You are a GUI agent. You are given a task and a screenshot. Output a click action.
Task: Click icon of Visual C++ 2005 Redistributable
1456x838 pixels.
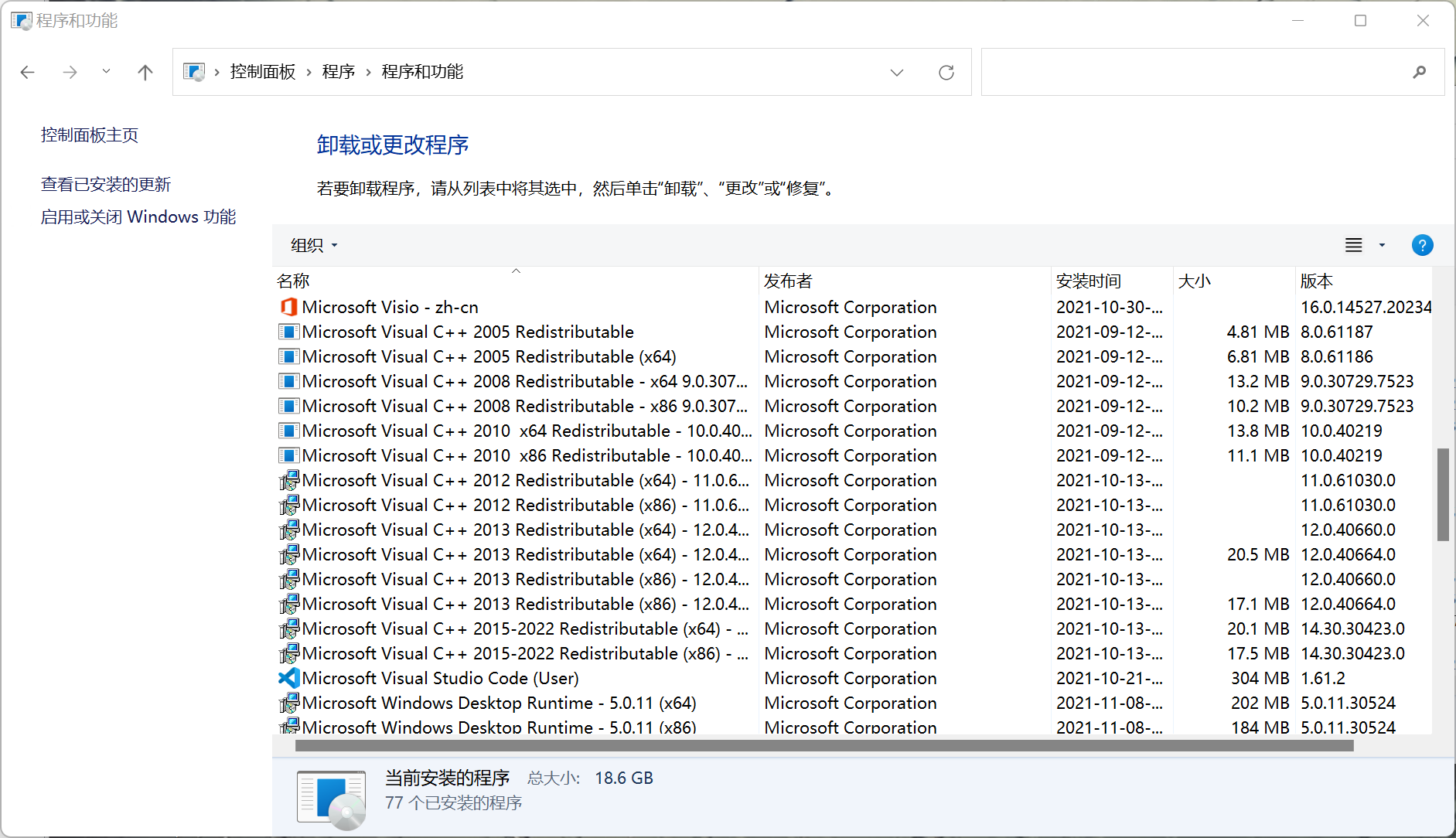click(x=289, y=332)
